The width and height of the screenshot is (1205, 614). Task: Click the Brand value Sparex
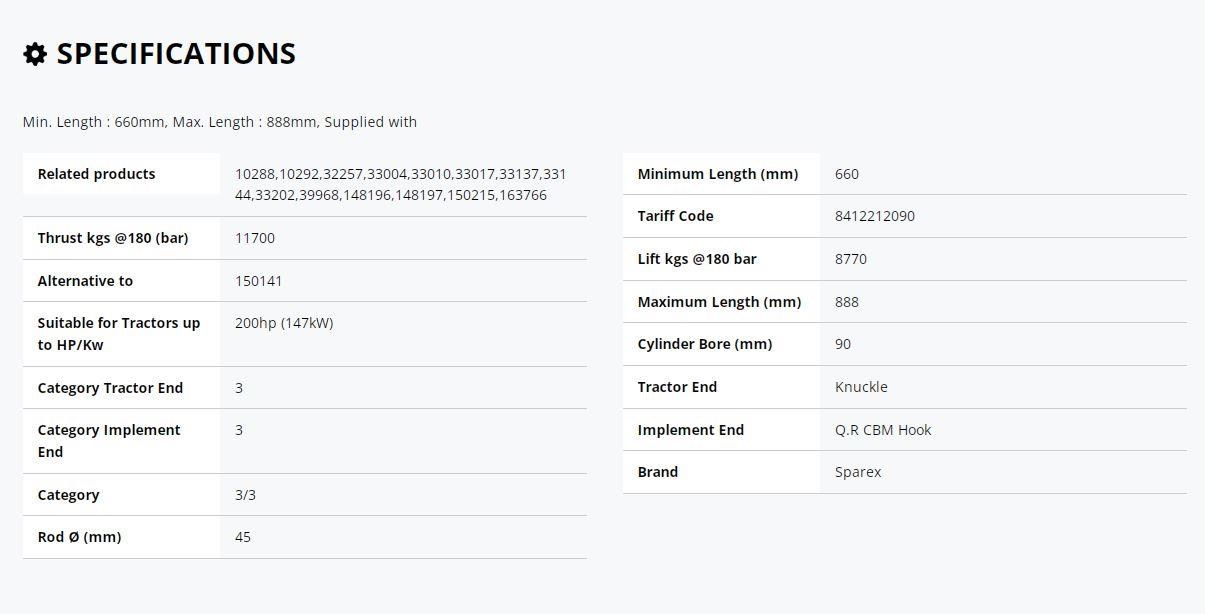click(858, 472)
